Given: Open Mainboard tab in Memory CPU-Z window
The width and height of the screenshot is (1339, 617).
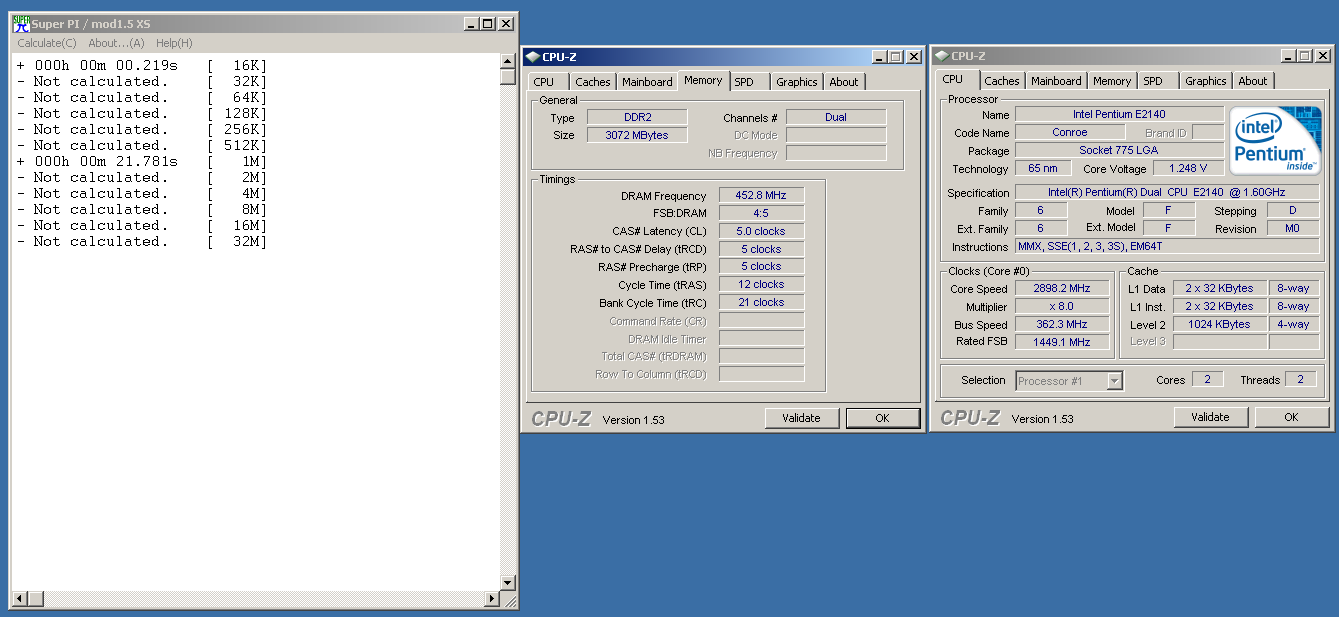Looking at the screenshot, I should click(647, 82).
